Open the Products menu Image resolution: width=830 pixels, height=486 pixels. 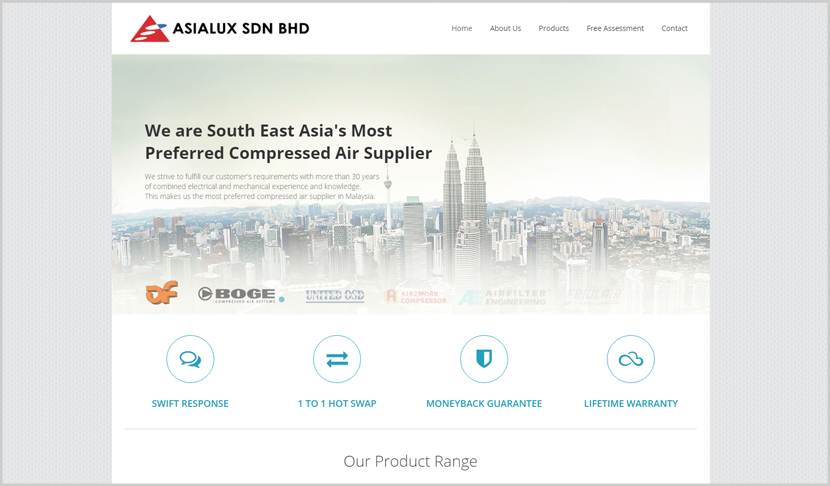[x=554, y=29]
